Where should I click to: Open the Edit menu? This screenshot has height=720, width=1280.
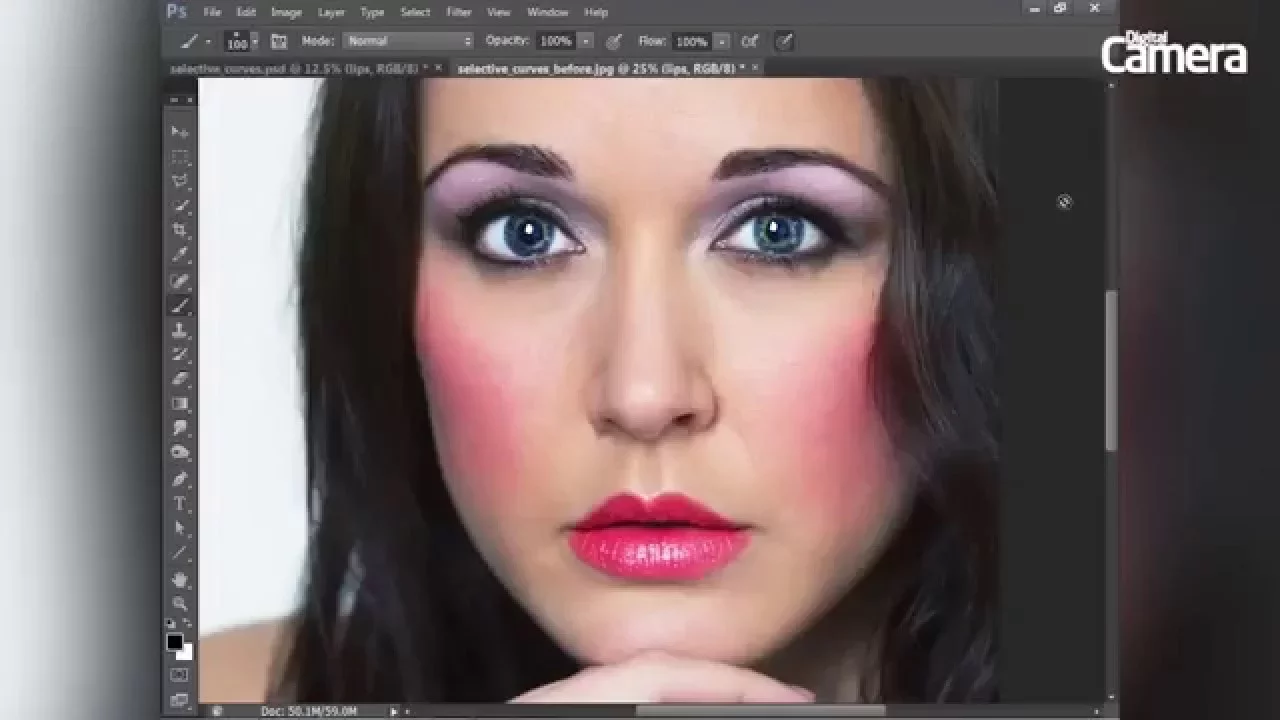(x=246, y=12)
